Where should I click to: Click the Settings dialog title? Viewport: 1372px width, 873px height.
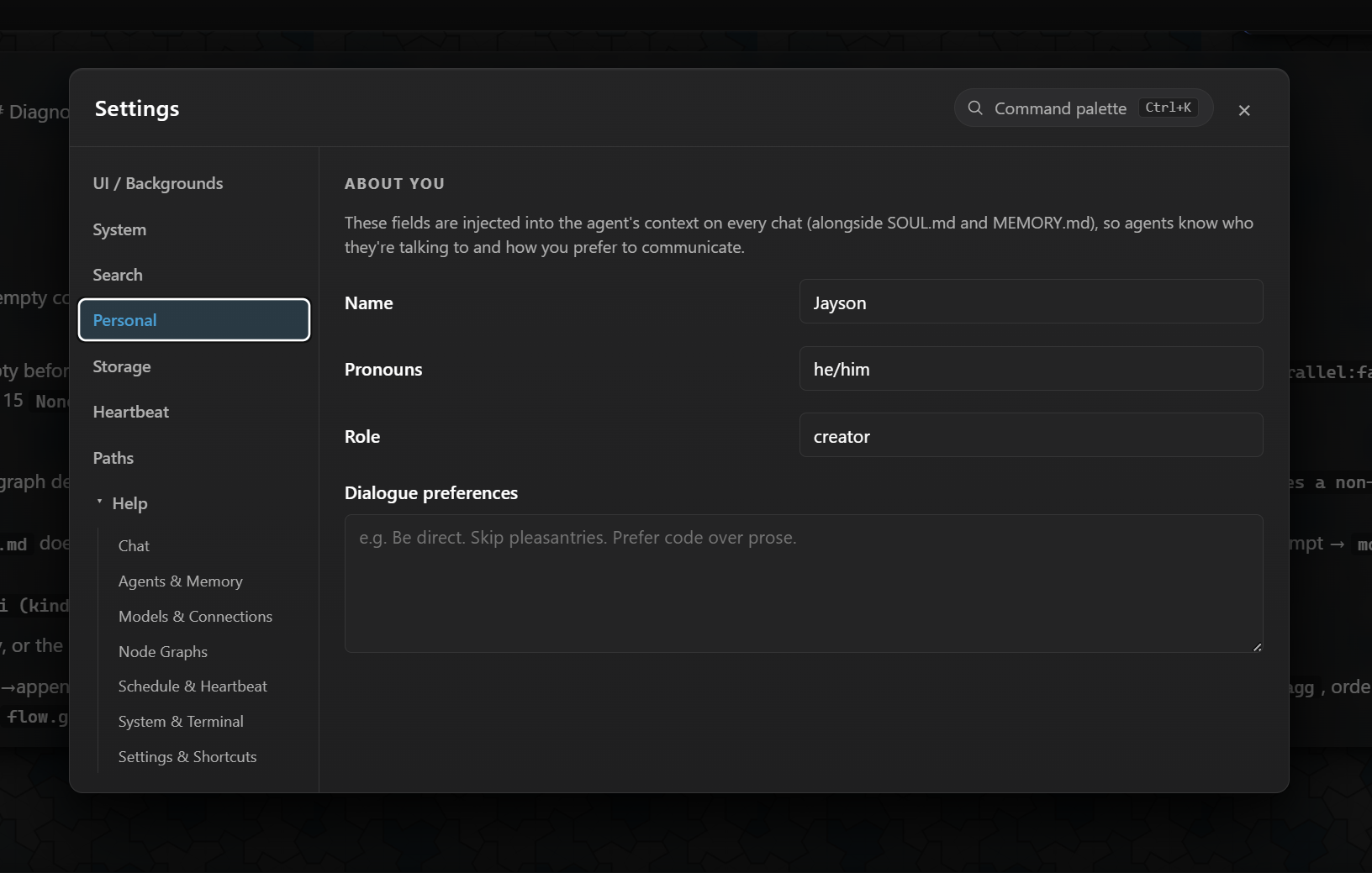click(137, 109)
